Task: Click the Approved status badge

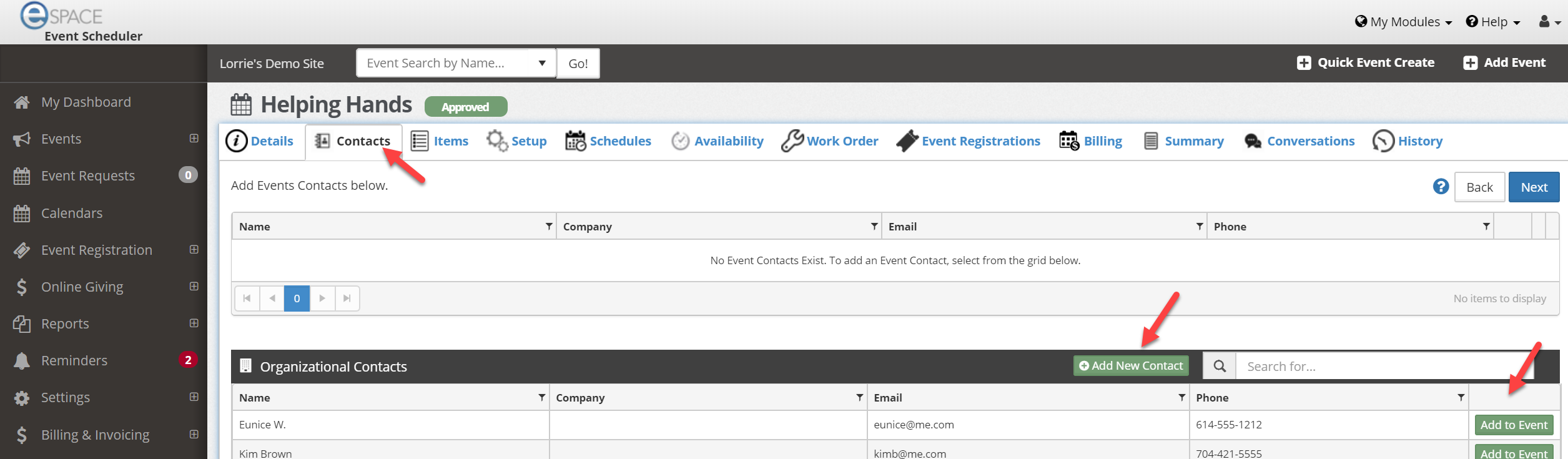Action: click(x=466, y=107)
